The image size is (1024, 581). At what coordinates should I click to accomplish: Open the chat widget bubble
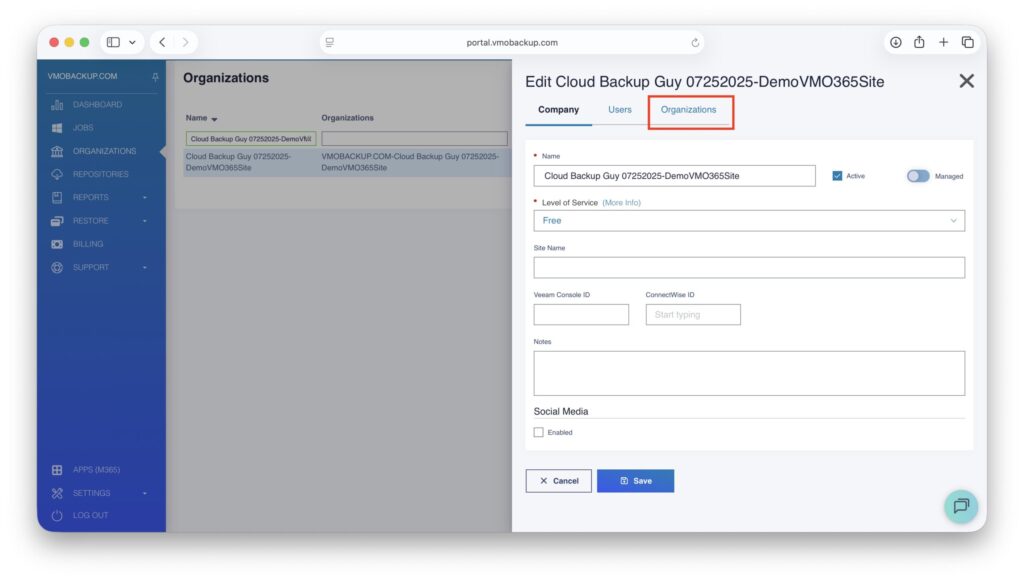tap(961, 506)
